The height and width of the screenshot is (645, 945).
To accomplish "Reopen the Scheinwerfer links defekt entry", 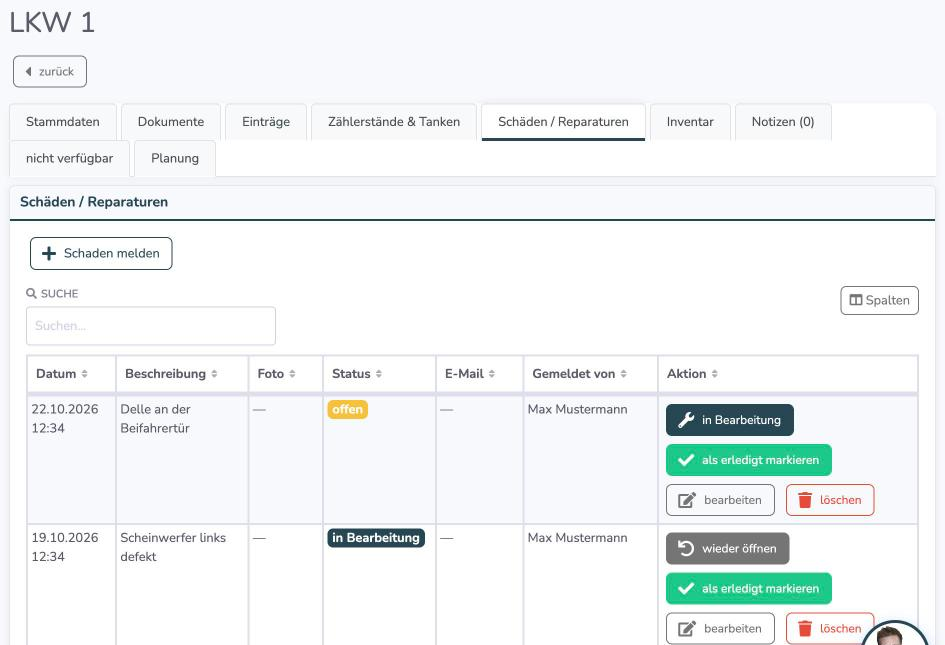I will click(727, 549).
